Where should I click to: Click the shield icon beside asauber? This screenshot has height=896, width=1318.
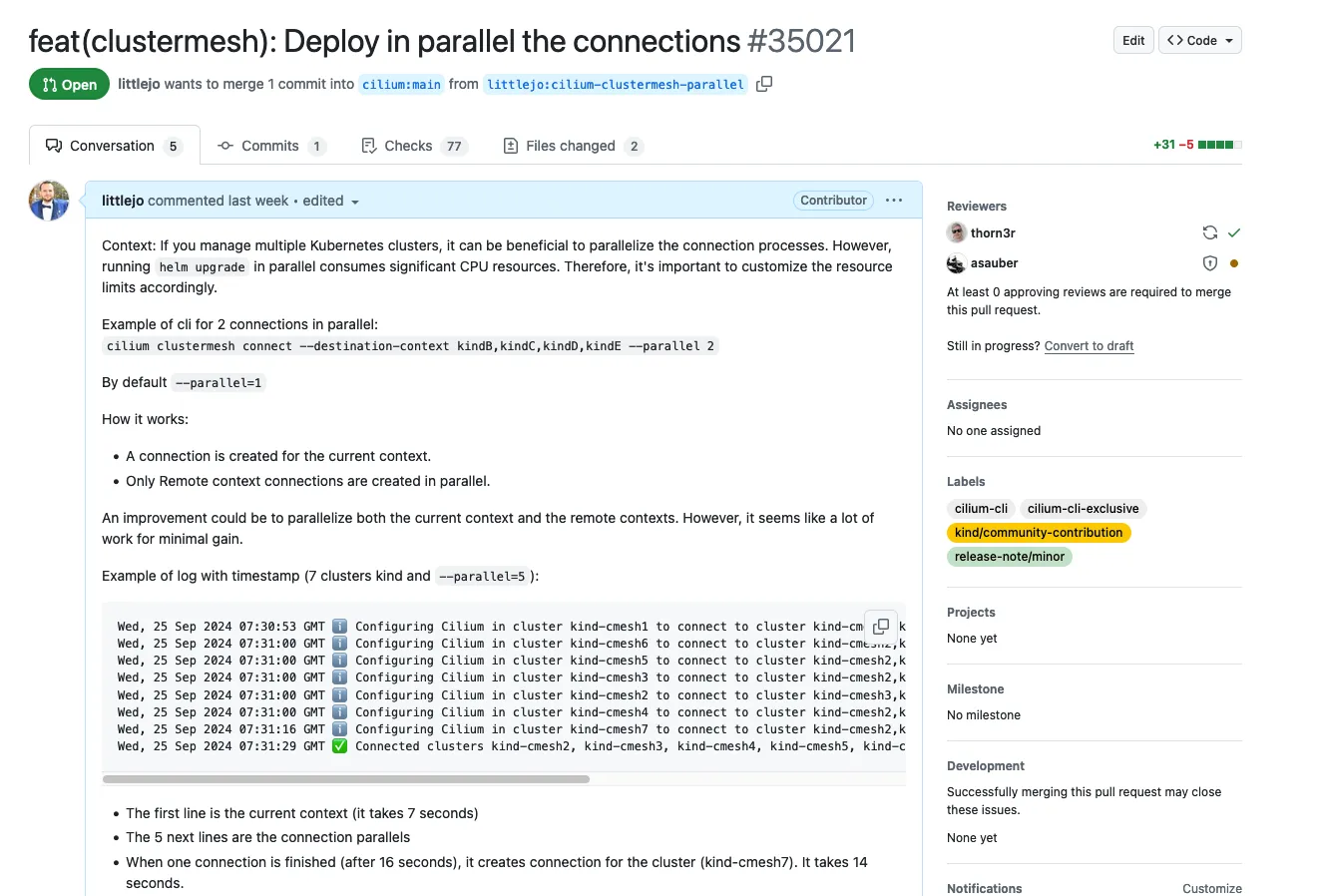[x=1209, y=263]
